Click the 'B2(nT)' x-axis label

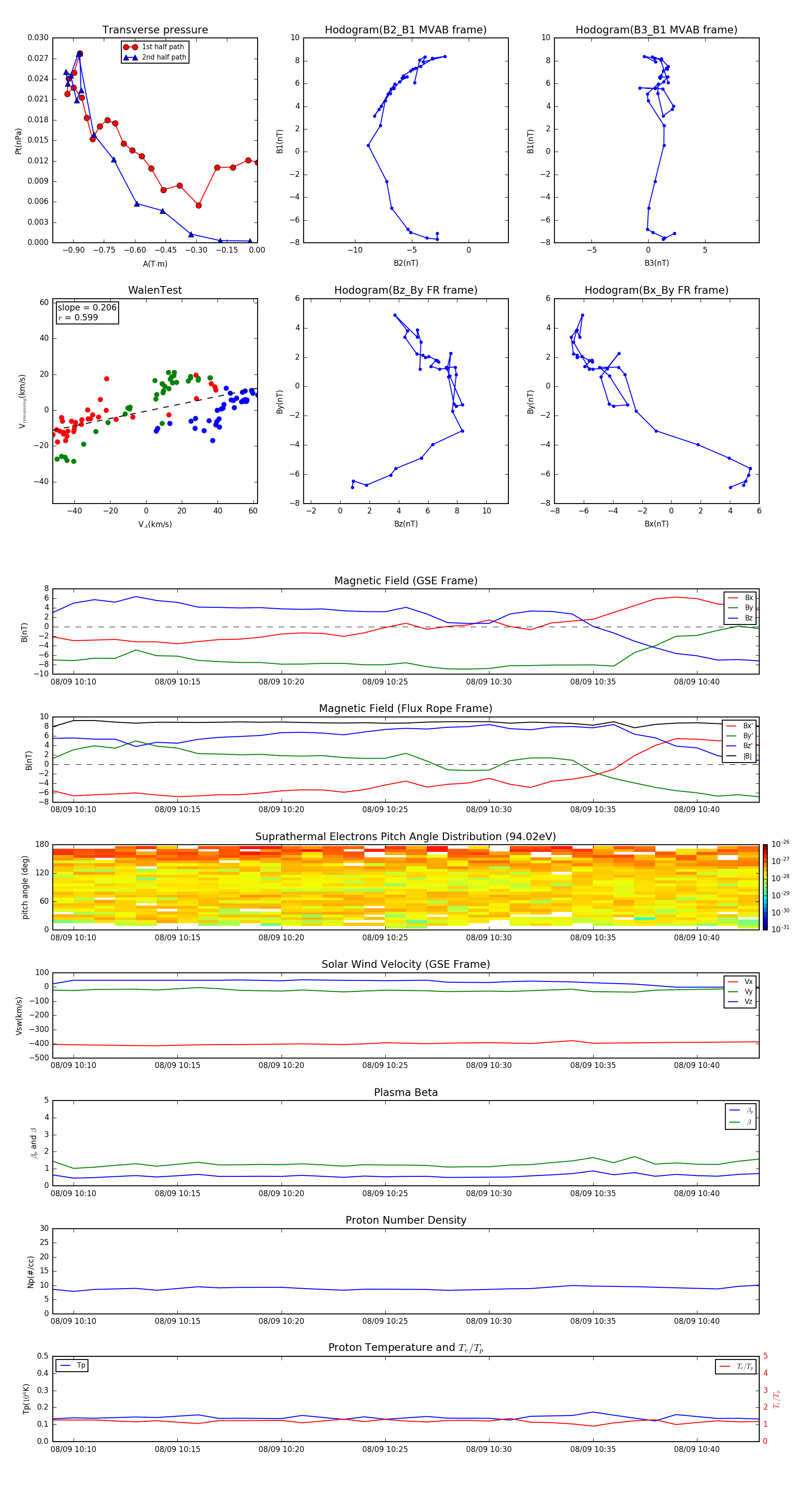tap(406, 263)
